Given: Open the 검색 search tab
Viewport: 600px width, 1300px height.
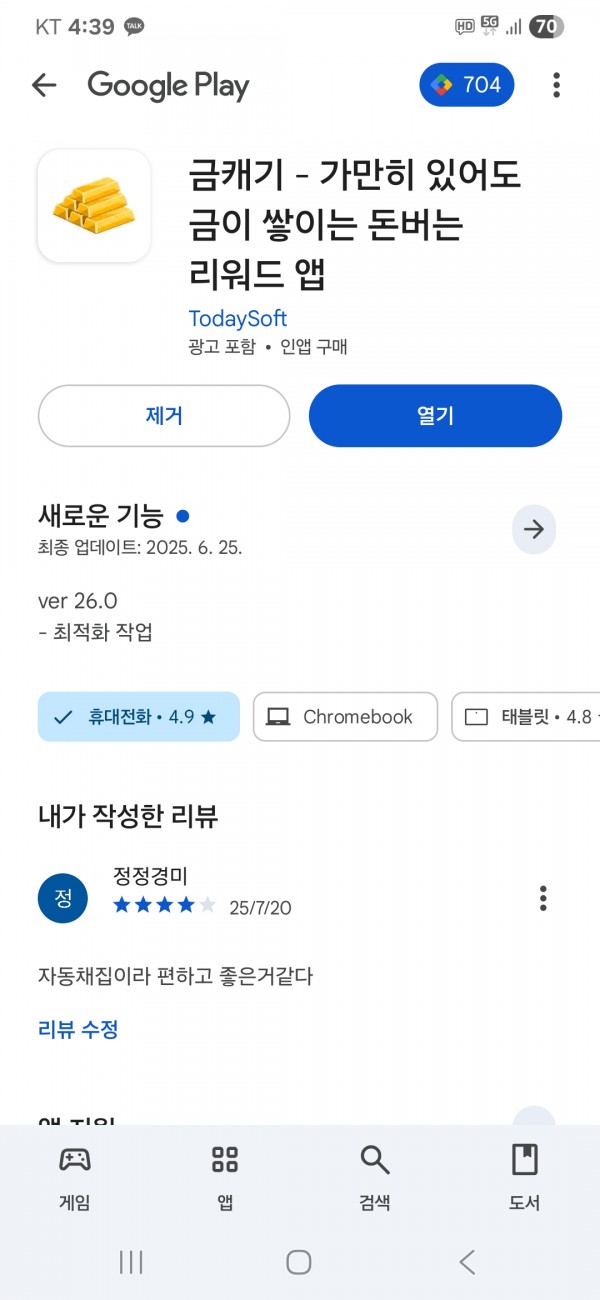Looking at the screenshot, I should (375, 1178).
